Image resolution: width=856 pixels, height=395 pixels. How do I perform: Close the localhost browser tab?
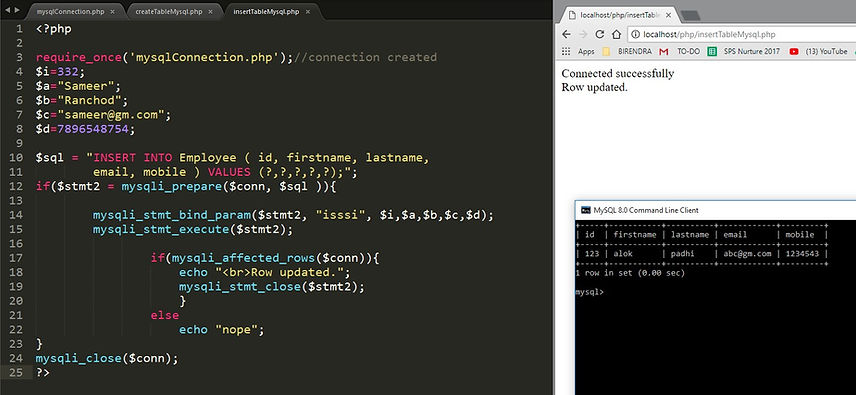point(668,15)
